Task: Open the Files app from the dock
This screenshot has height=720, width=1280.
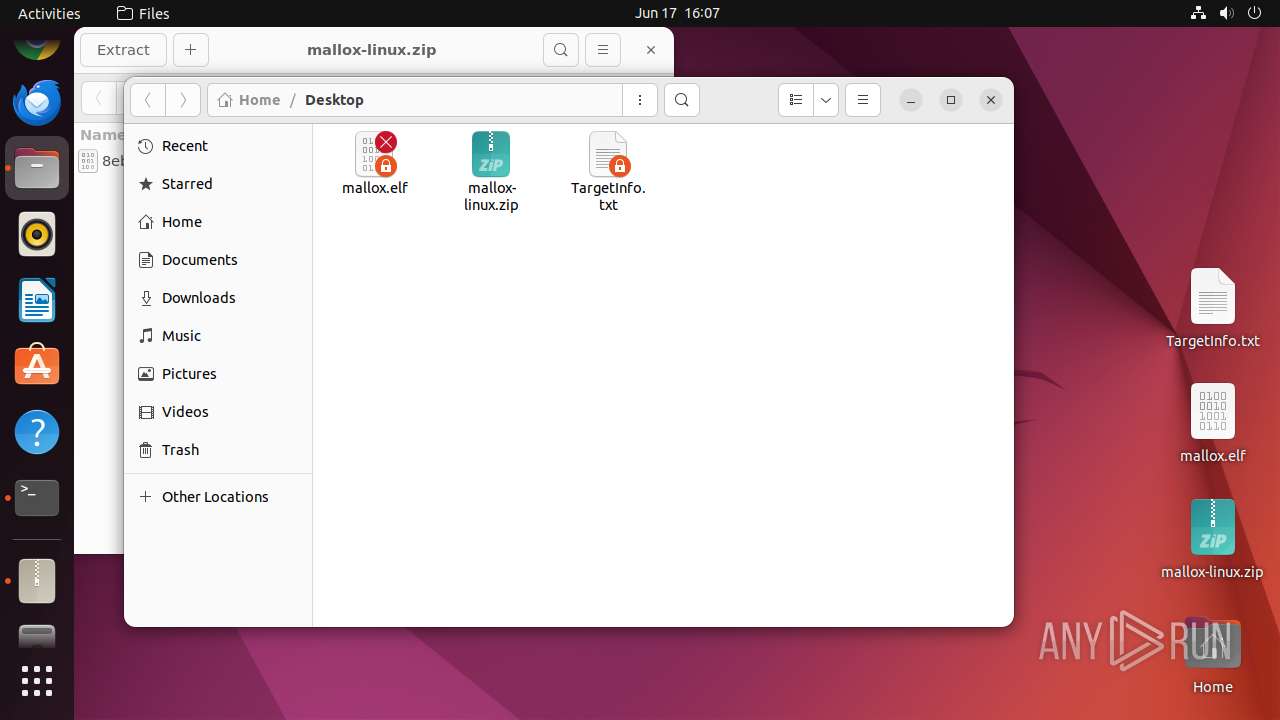Action: coord(37,169)
